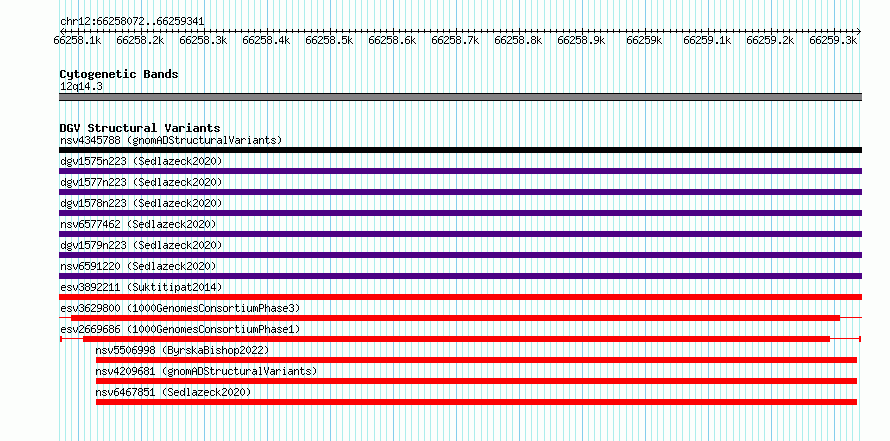This screenshot has width=890, height=441.
Task: Open the nsv4209681 gnomADStructuralVariants label
Action: (x=206, y=371)
